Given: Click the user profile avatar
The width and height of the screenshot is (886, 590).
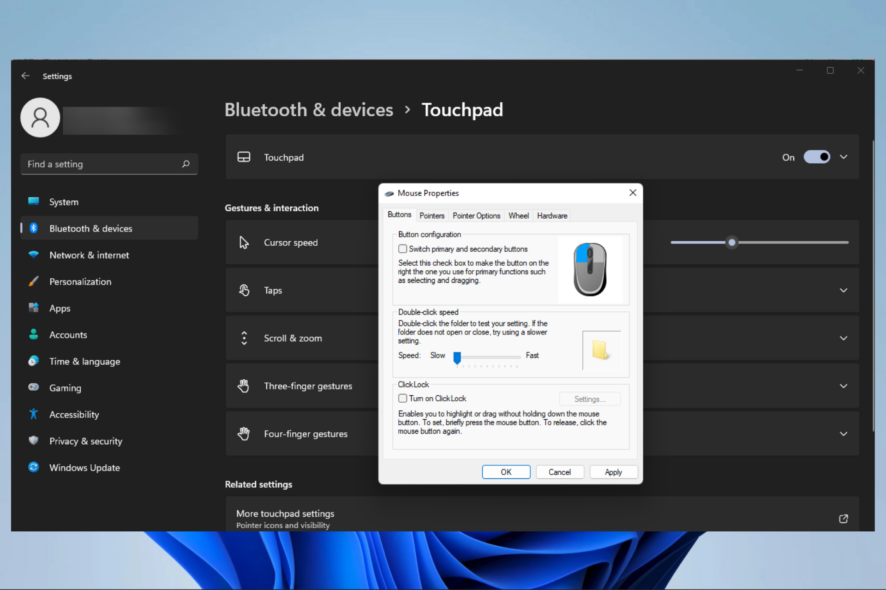Looking at the screenshot, I should (x=40, y=118).
